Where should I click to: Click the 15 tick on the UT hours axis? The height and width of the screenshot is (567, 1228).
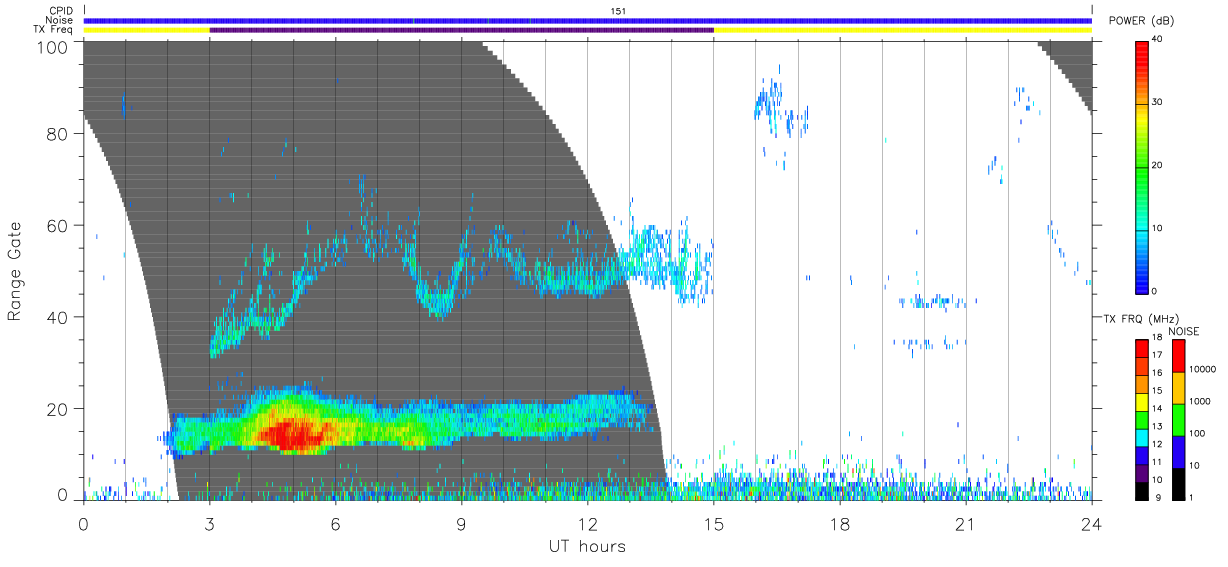point(714,523)
